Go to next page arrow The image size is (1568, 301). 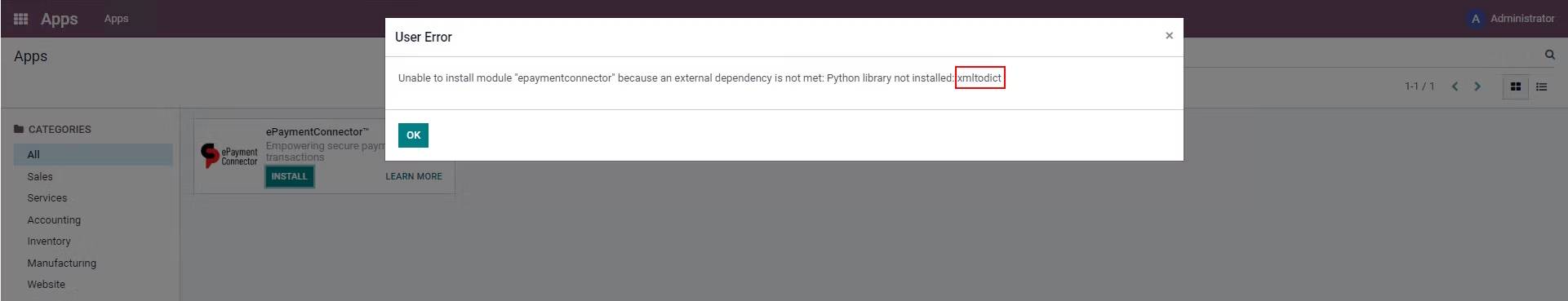coord(1477,86)
